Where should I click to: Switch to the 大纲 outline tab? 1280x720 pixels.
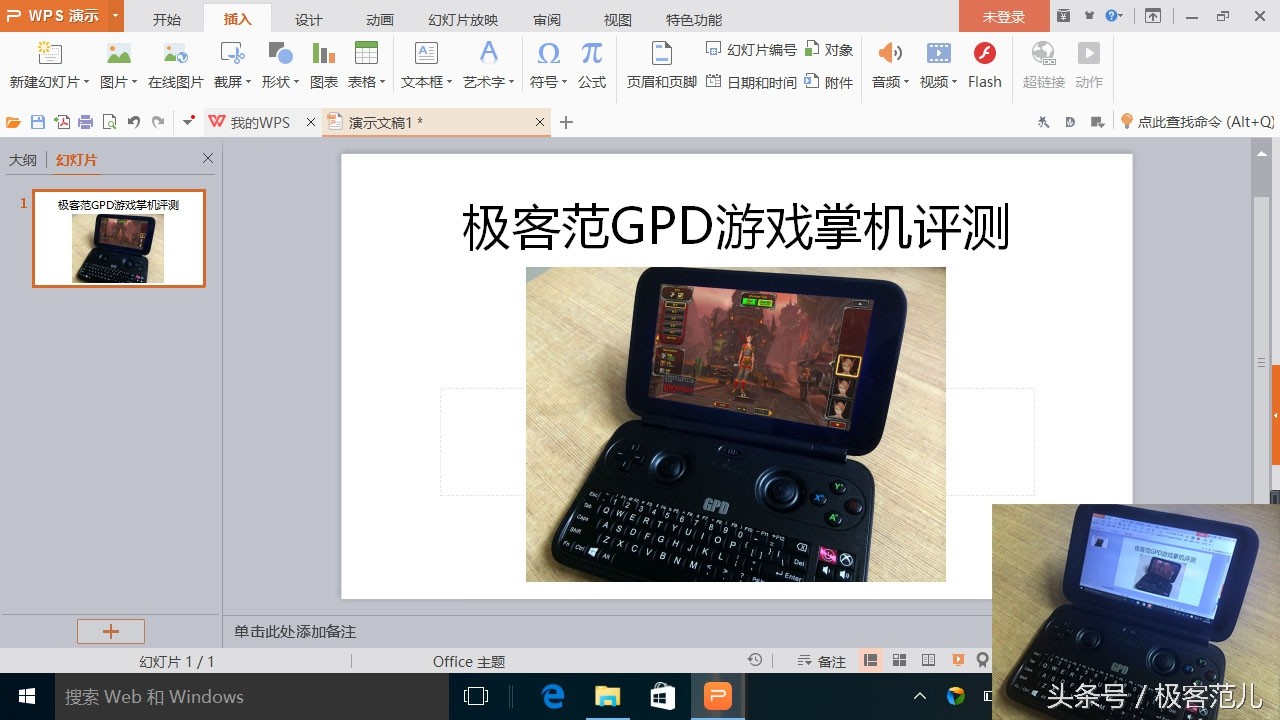(23, 160)
